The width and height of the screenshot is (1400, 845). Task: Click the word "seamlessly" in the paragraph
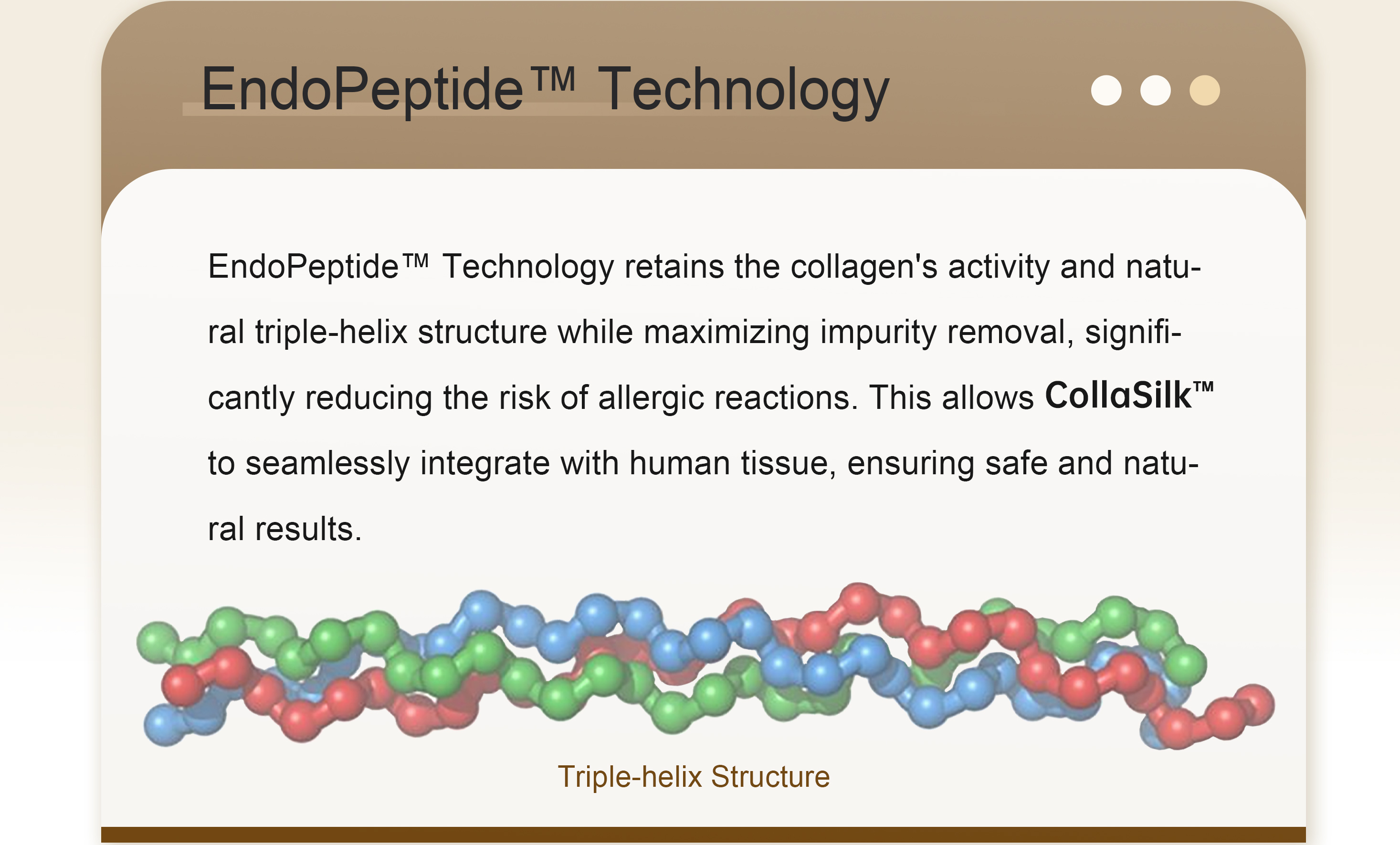pos(327,463)
